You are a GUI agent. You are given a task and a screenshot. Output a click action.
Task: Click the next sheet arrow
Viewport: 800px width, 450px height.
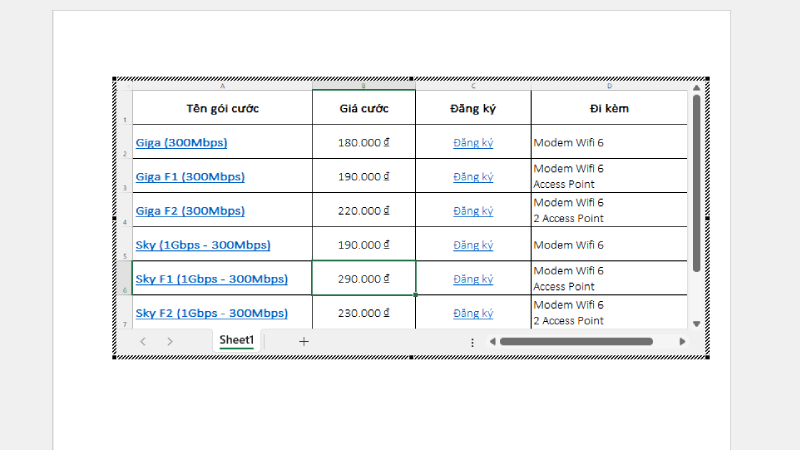pos(170,341)
